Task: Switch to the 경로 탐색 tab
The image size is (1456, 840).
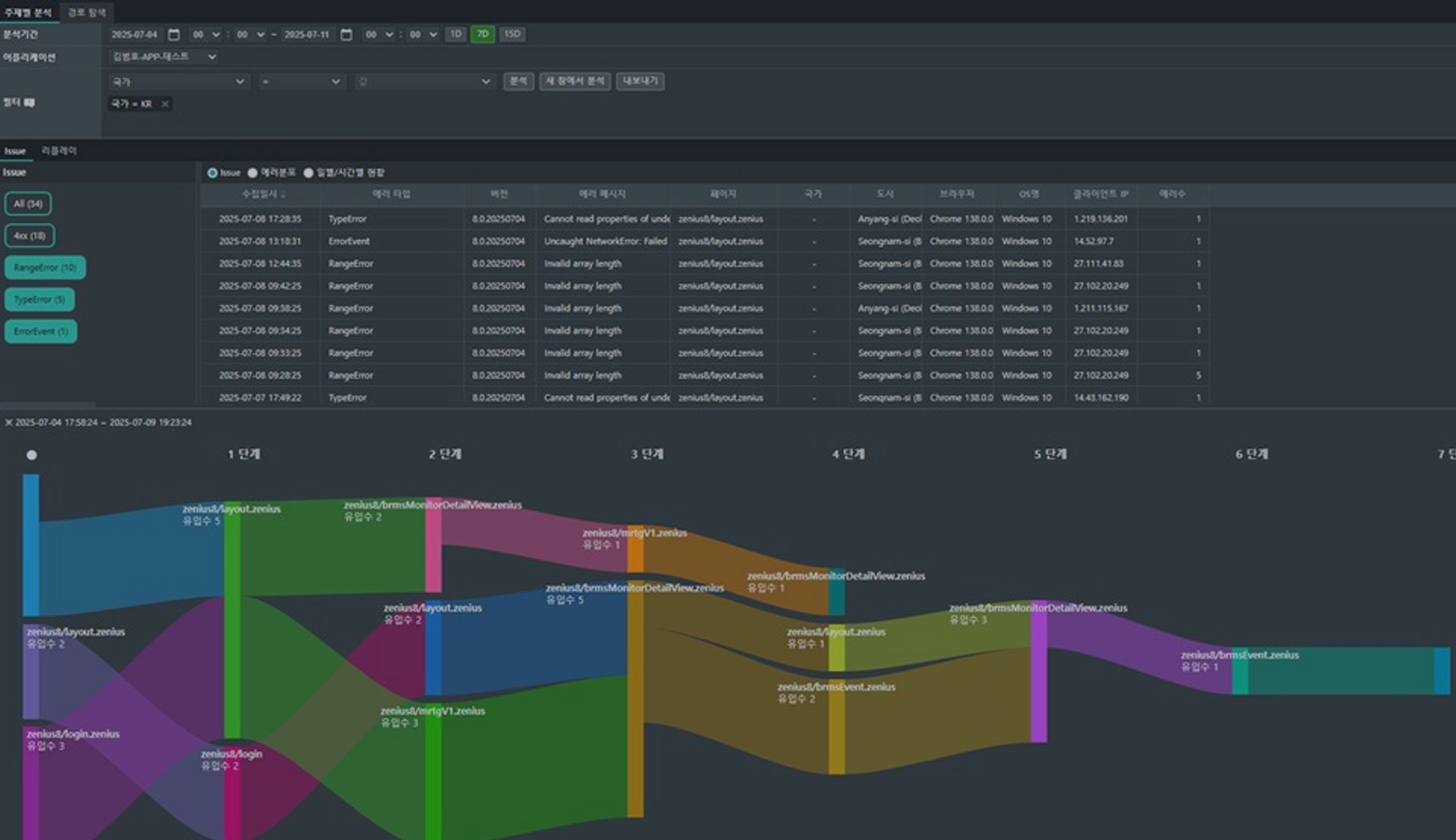Action: pos(86,13)
